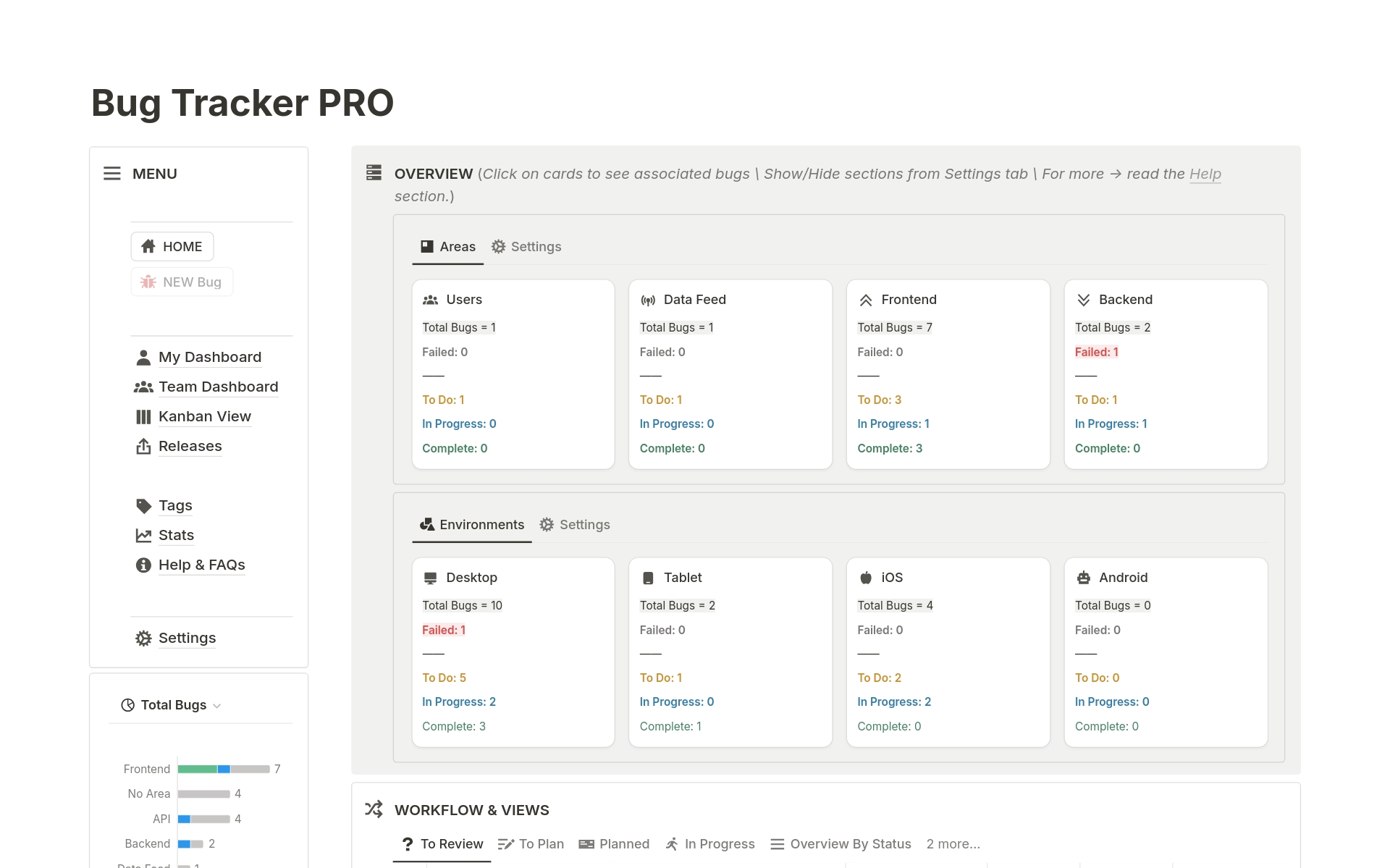Click the No Area bar in chart
This screenshot has width=1390, height=868.
pos(204,794)
